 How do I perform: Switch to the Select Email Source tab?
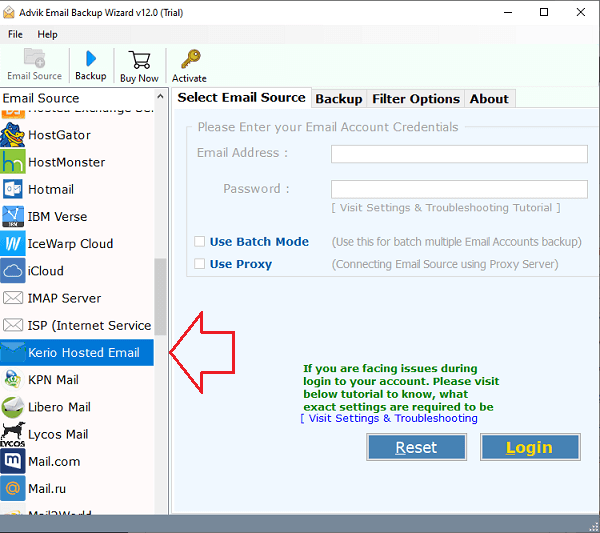pyautogui.click(x=241, y=98)
